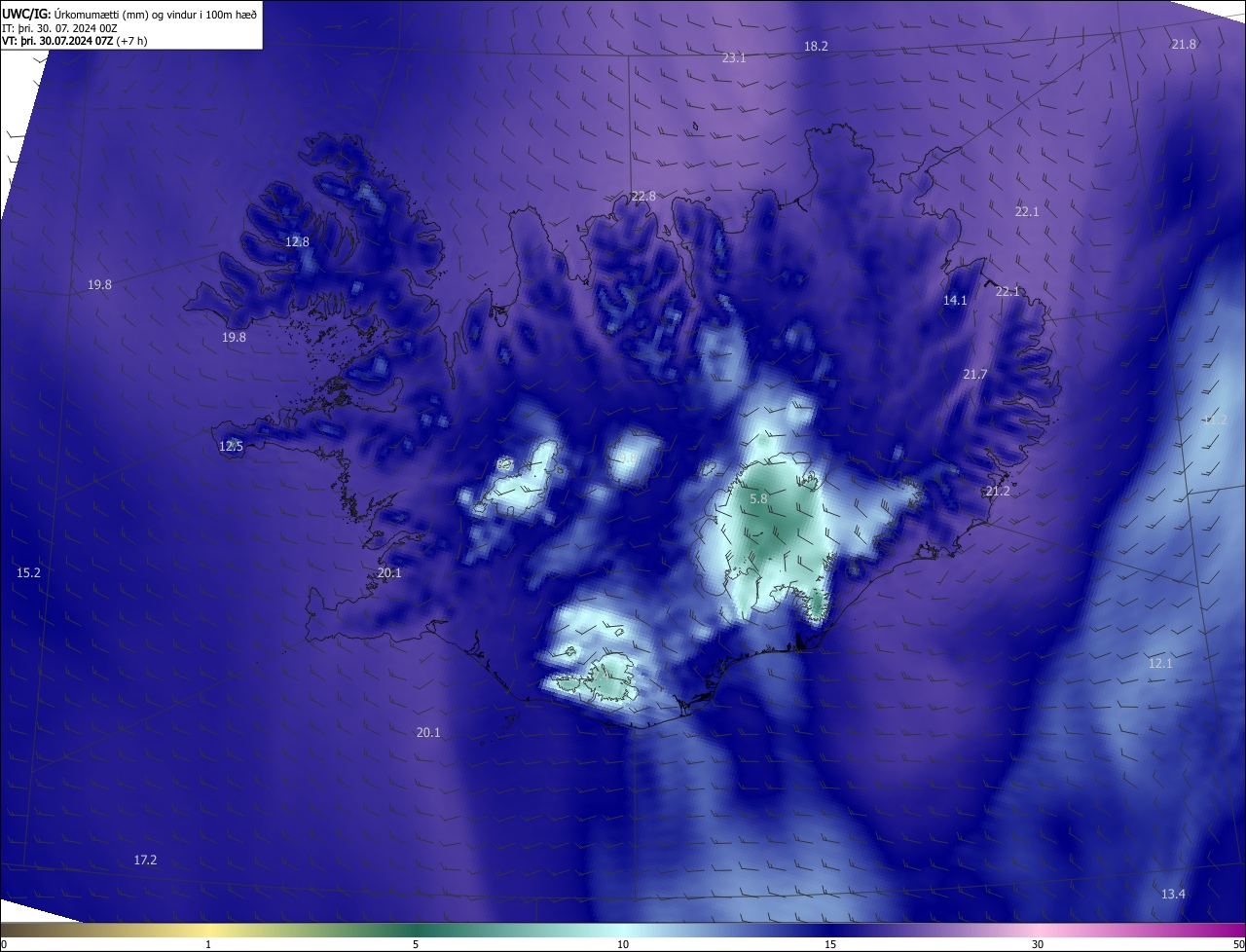Click the 15.2 value on the map
The image size is (1246, 952).
(28, 572)
